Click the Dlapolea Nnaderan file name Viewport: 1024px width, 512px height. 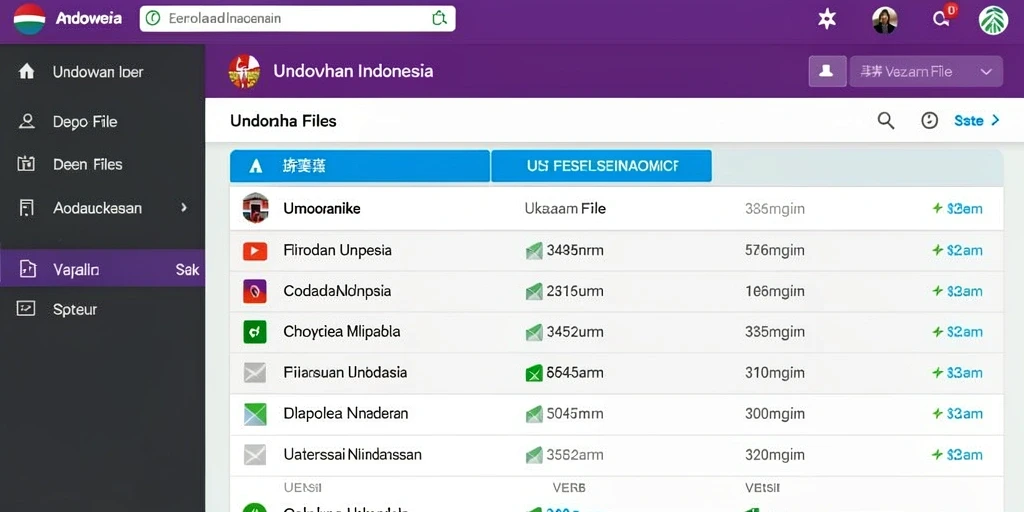pyautogui.click(x=345, y=413)
